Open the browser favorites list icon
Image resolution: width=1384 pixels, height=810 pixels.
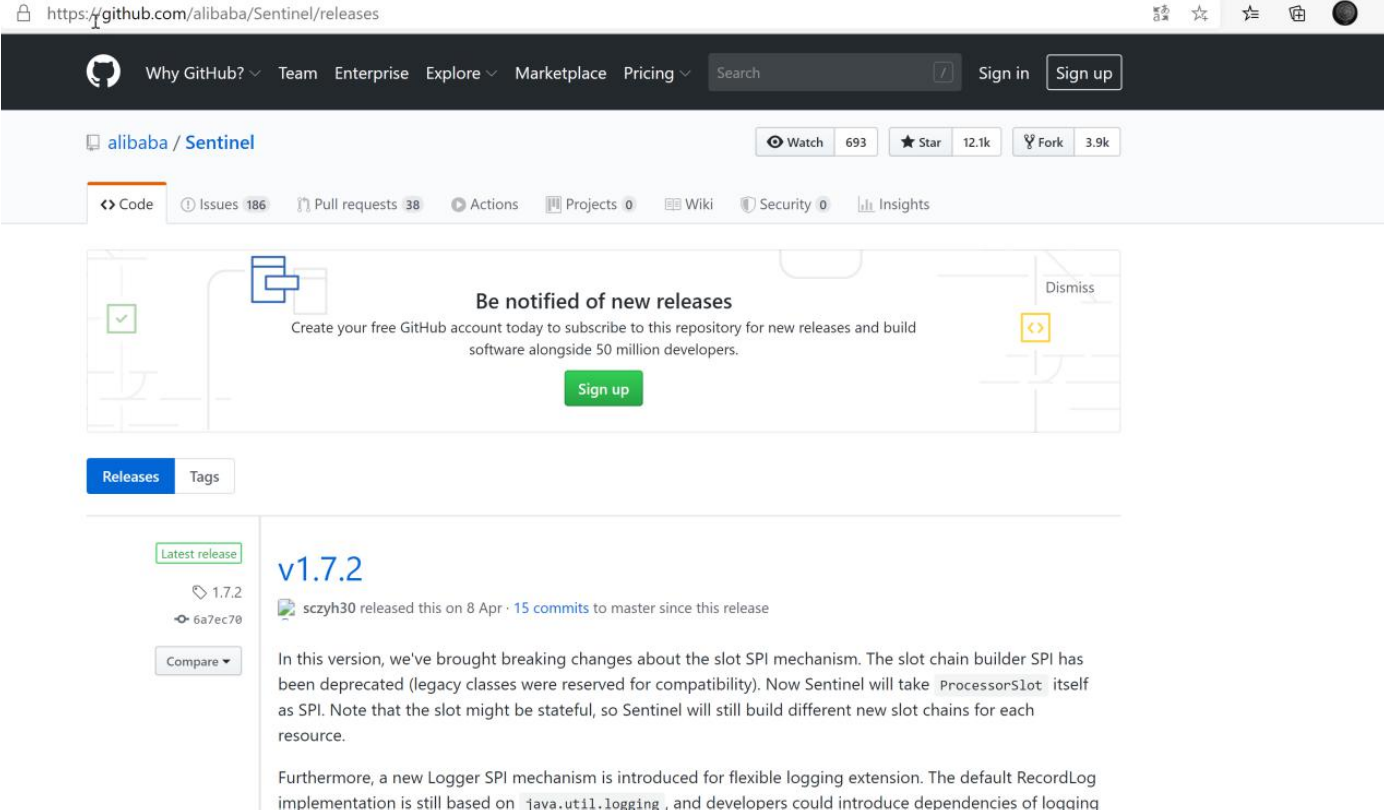coord(1250,14)
